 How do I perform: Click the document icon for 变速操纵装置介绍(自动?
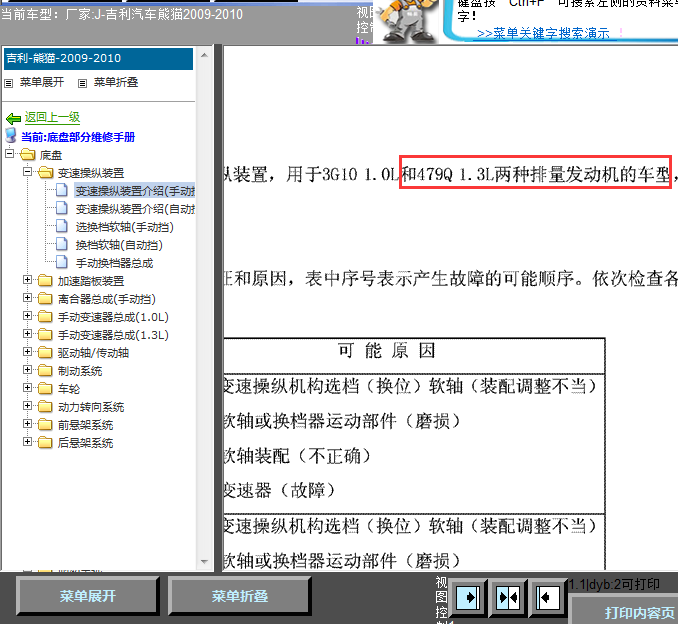(x=62, y=208)
